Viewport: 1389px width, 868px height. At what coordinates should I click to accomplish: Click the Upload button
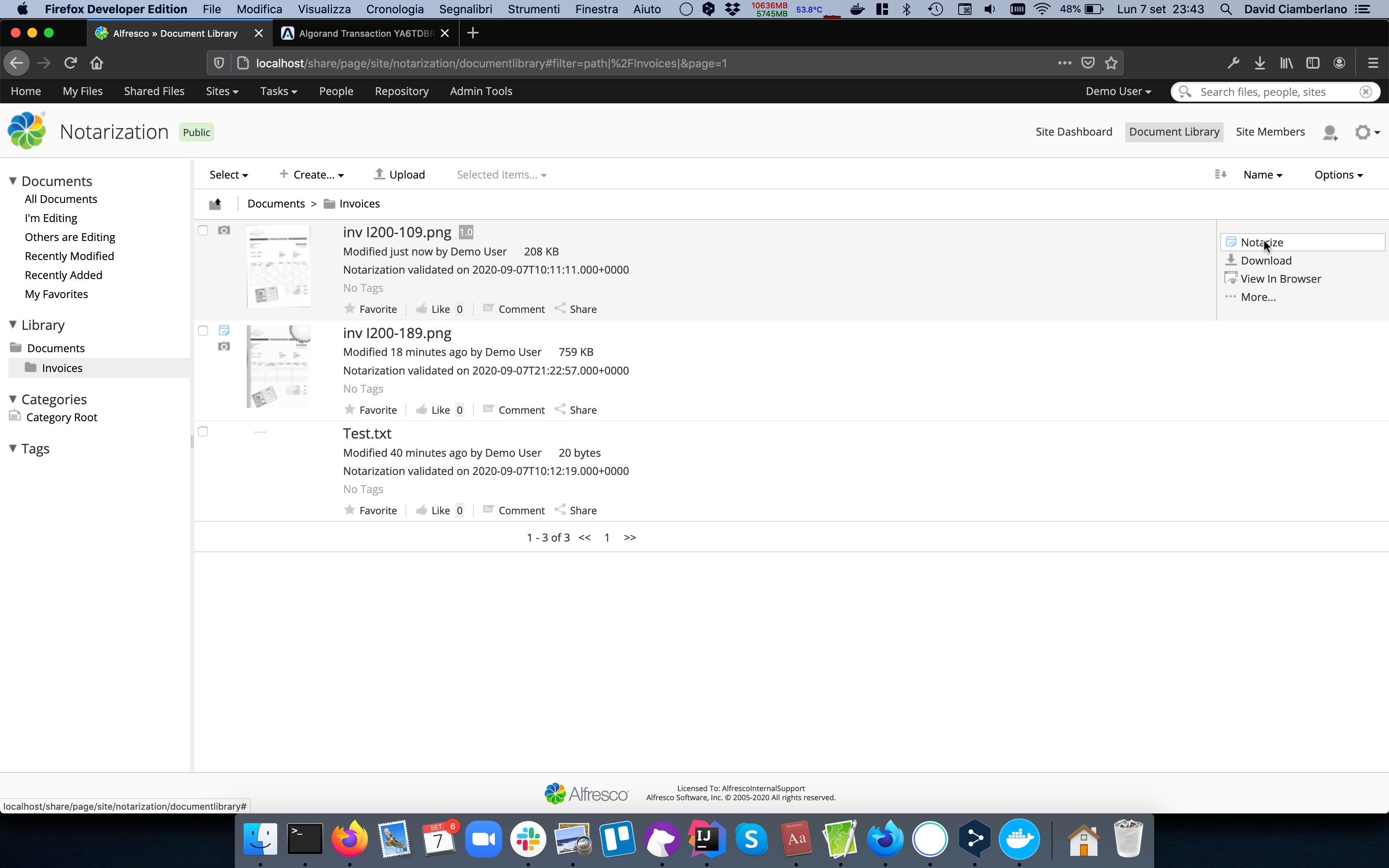point(399,174)
